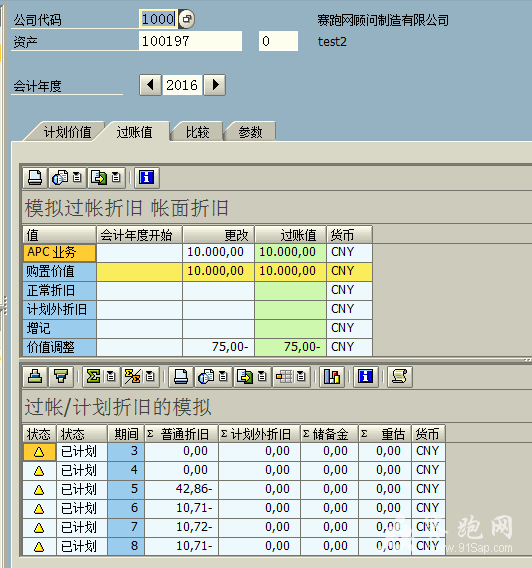Open the 比较 tab

click(198, 132)
